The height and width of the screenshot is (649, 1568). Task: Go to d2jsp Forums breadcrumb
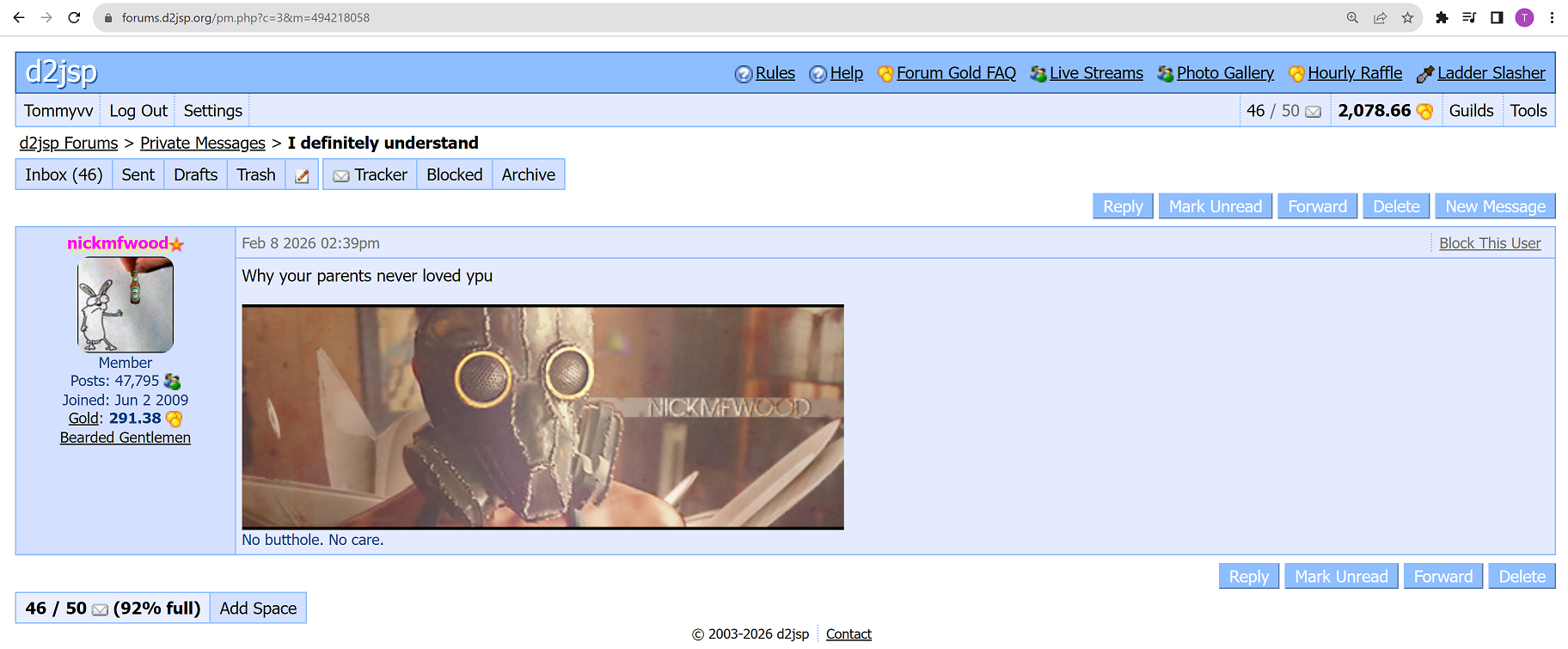[x=69, y=144]
